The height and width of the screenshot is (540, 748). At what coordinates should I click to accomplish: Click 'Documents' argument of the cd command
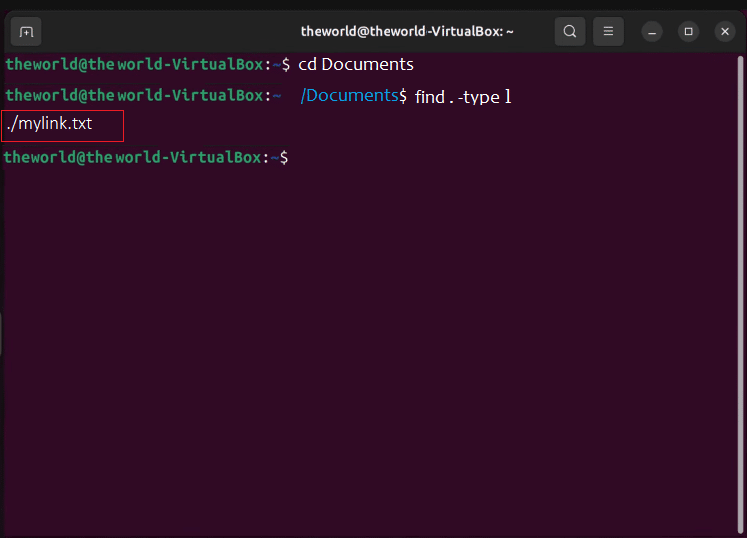coord(367,64)
